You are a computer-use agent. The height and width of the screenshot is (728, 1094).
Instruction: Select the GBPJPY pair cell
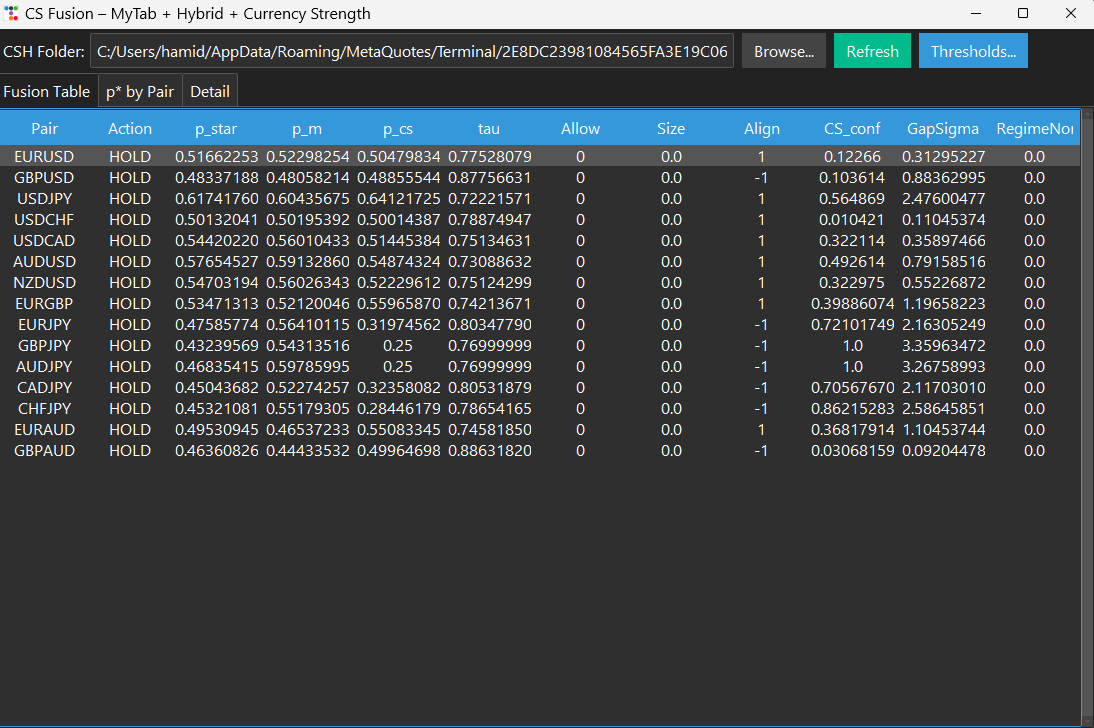click(x=44, y=346)
